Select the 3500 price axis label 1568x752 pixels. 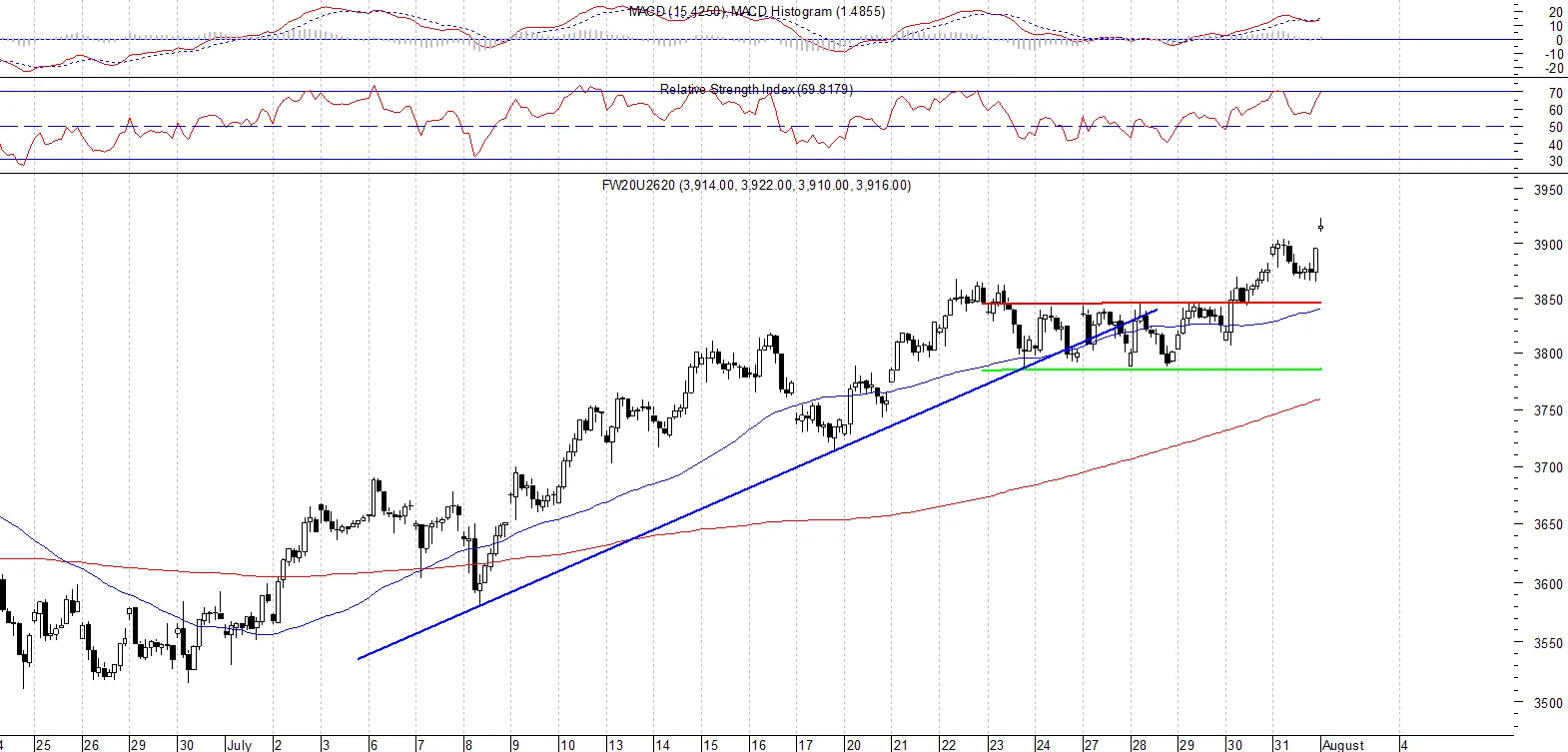1548,703
